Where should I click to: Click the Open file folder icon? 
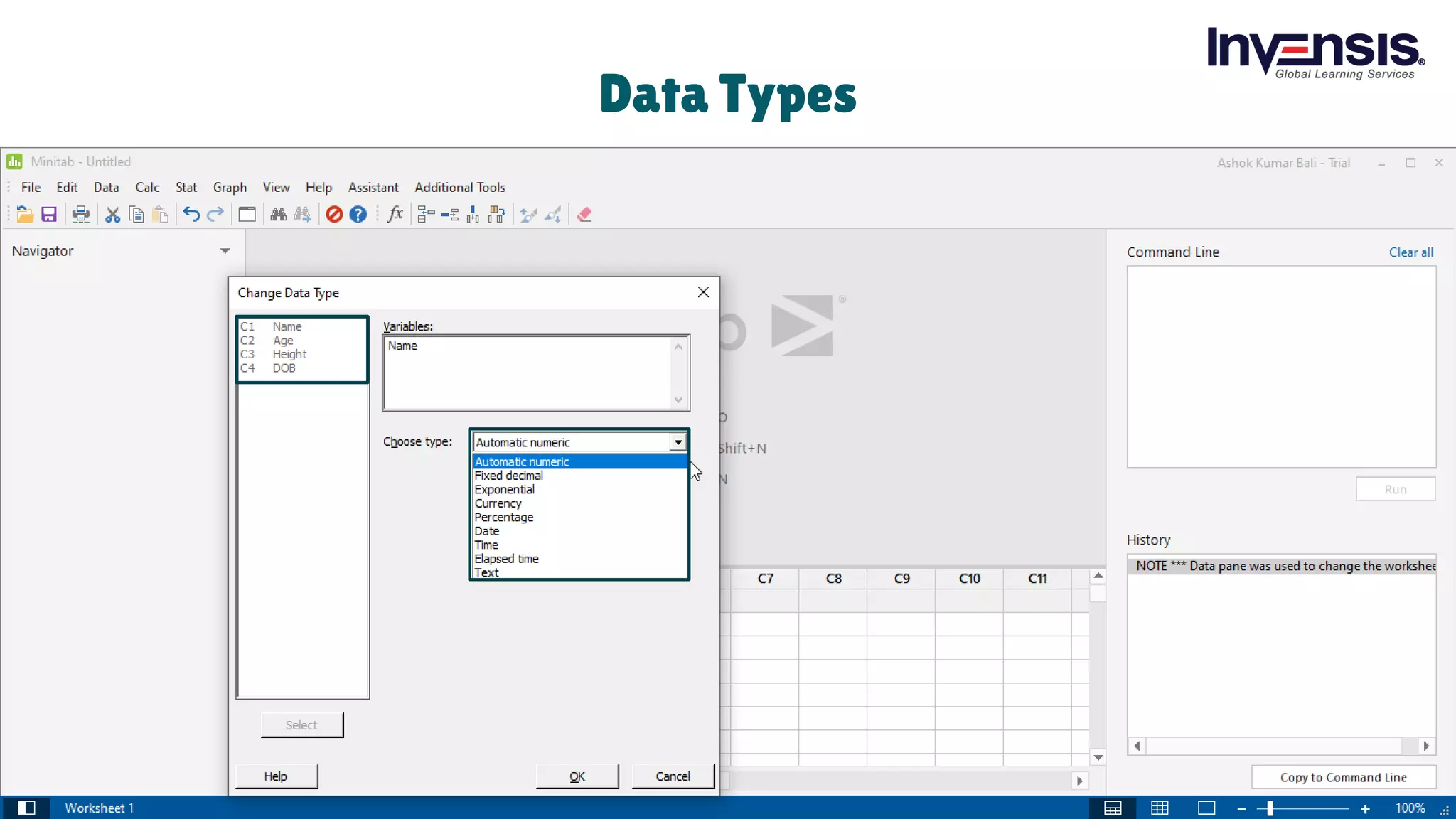pyautogui.click(x=25, y=215)
